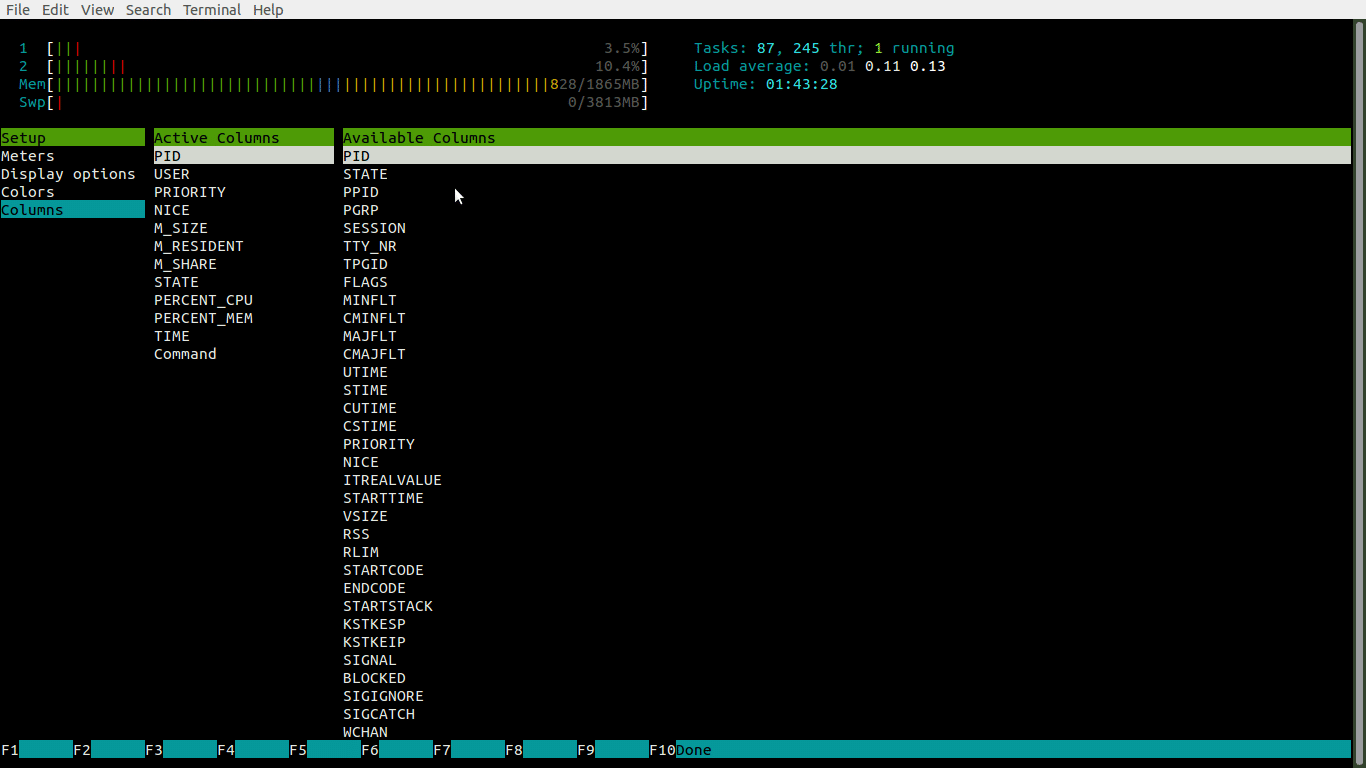
Task: Select WCHAN in Available Columns
Action: pyautogui.click(x=365, y=732)
